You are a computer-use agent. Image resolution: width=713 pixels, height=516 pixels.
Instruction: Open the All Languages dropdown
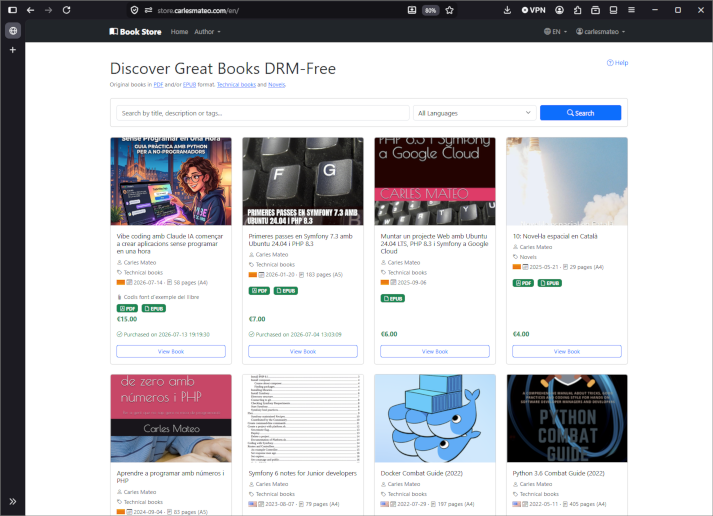pyautogui.click(x=475, y=113)
